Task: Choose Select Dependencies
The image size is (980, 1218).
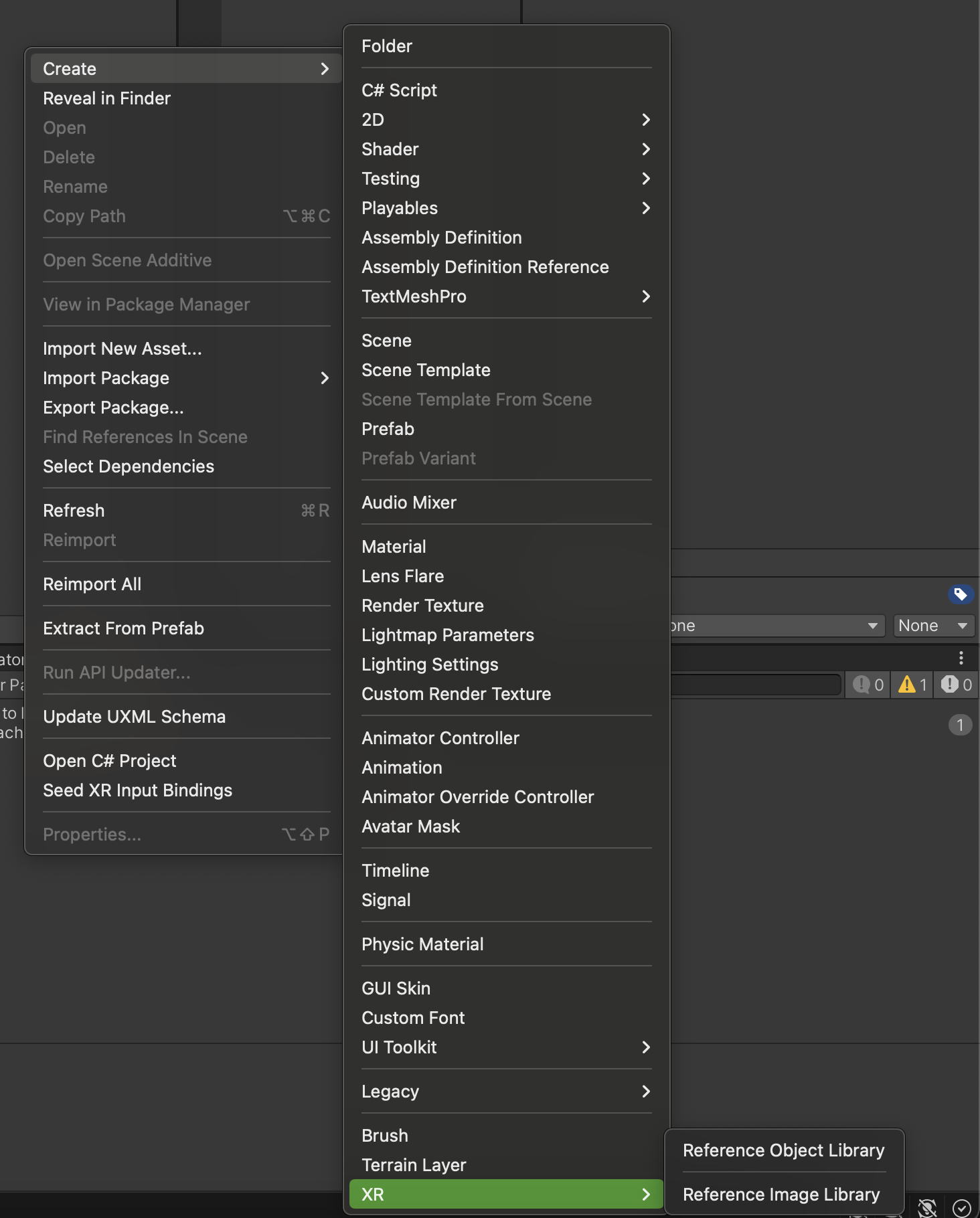Action: [186, 466]
